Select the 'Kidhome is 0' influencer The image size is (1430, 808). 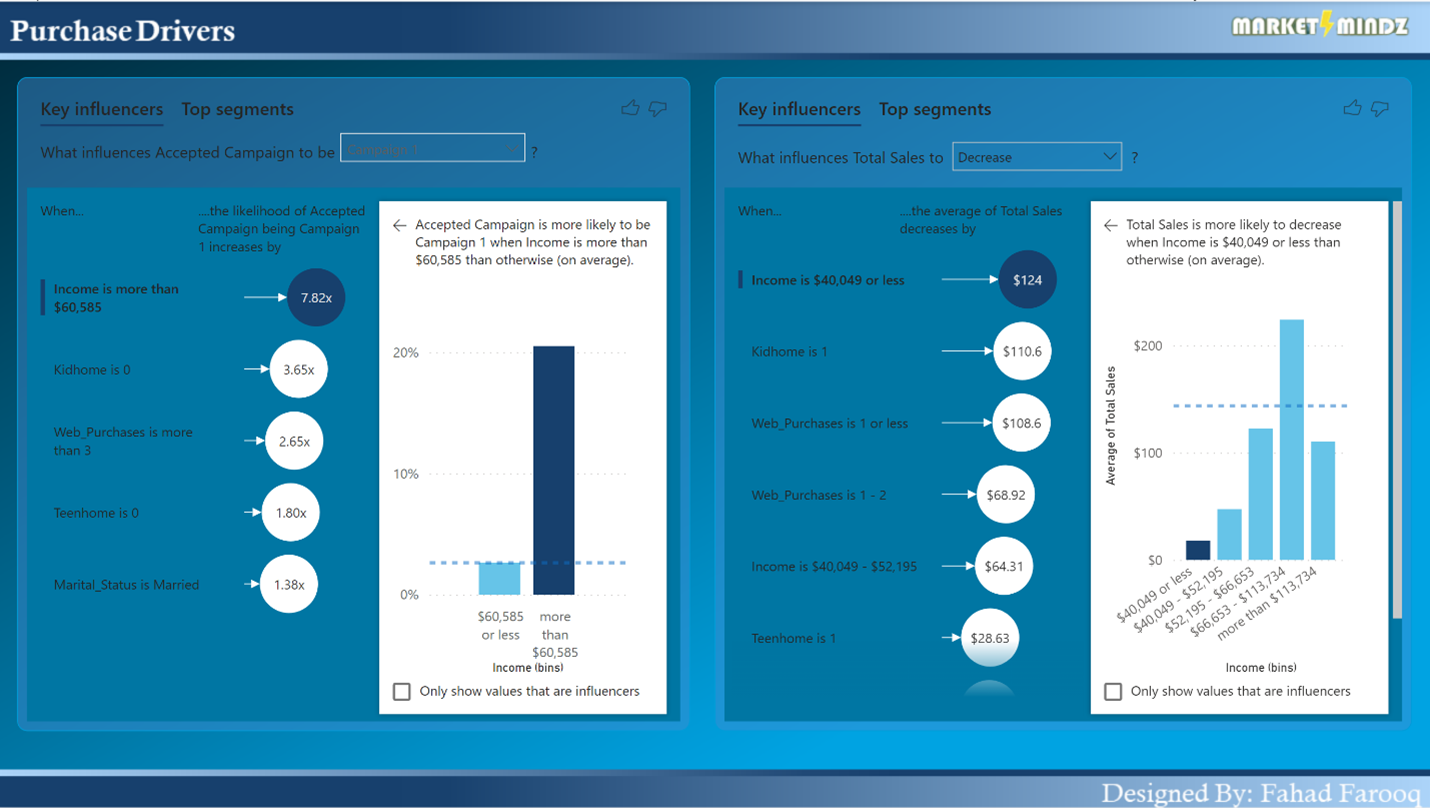tap(92, 370)
